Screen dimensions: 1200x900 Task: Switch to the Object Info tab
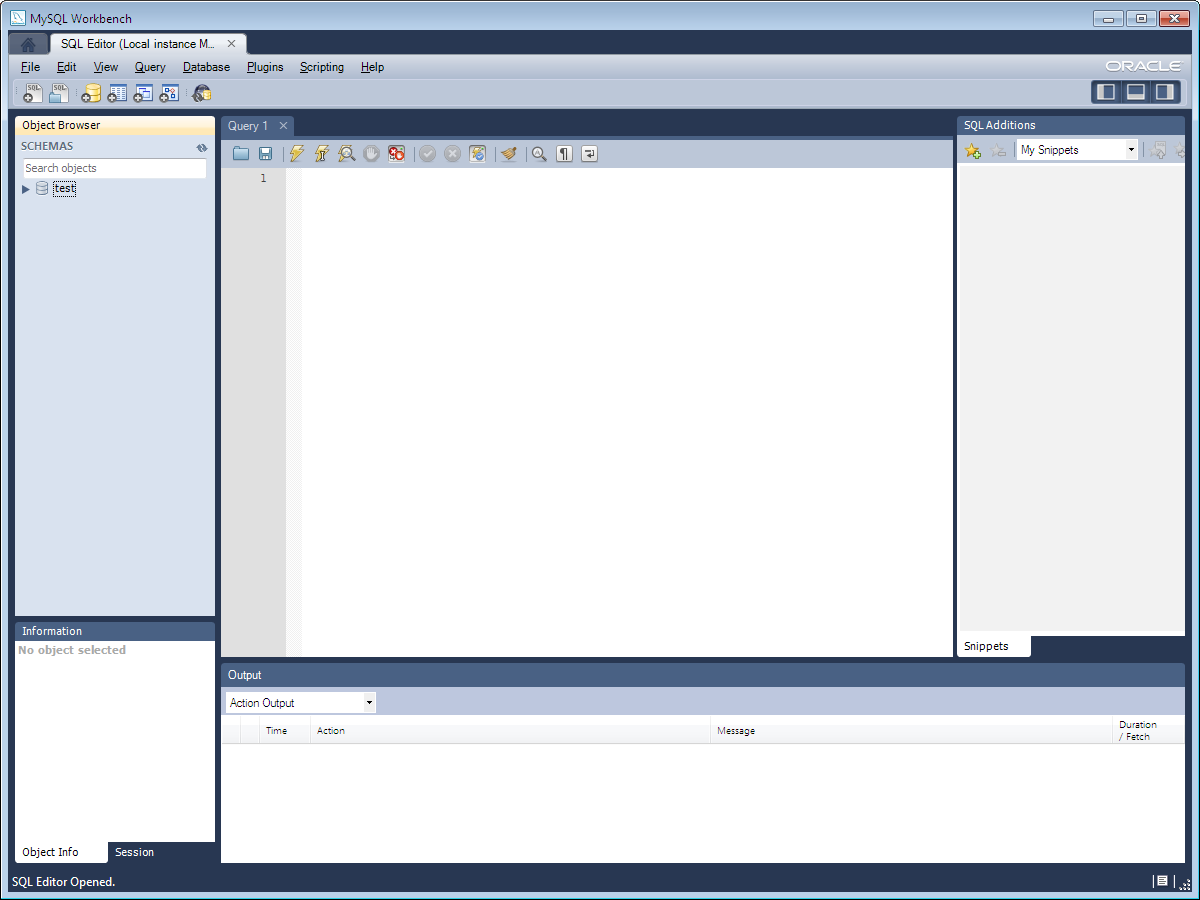[x=61, y=852]
